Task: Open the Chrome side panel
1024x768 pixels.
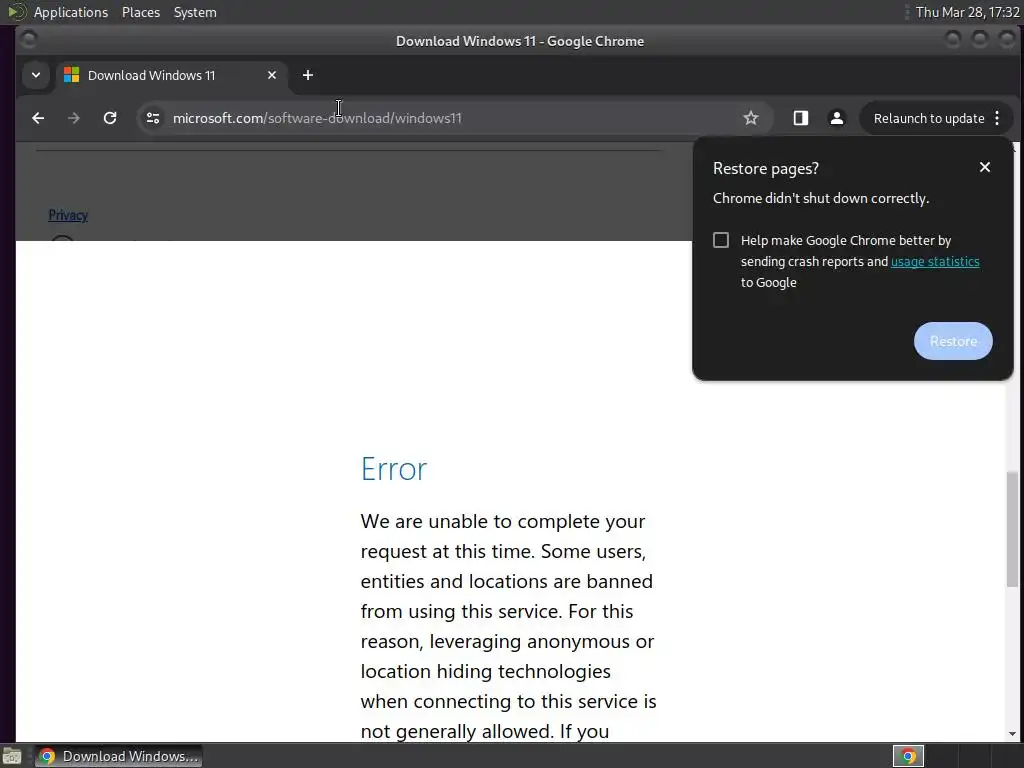Action: coord(801,118)
